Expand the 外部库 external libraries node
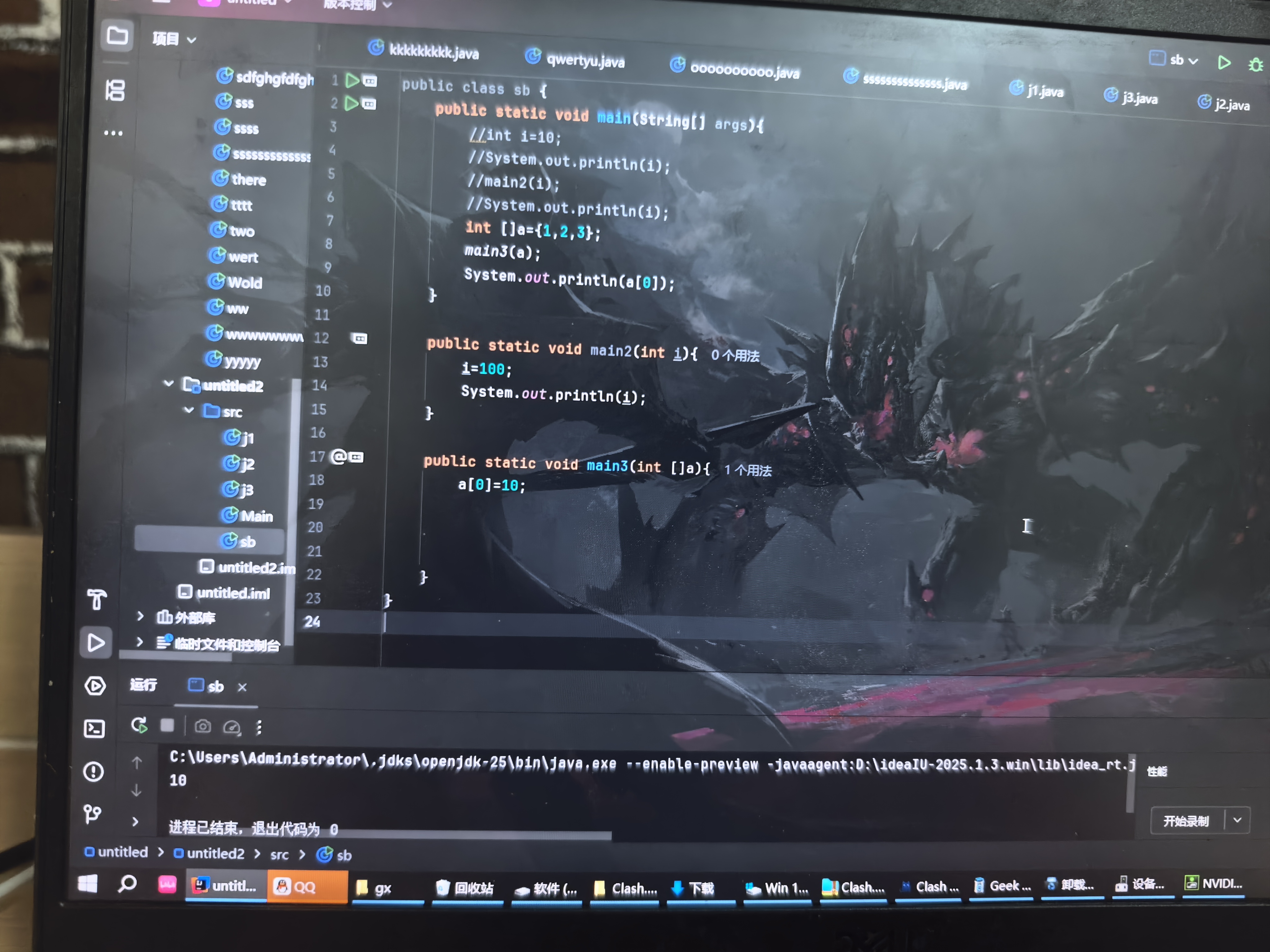The width and height of the screenshot is (1270, 952). pyautogui.click(x=140, y=616)
